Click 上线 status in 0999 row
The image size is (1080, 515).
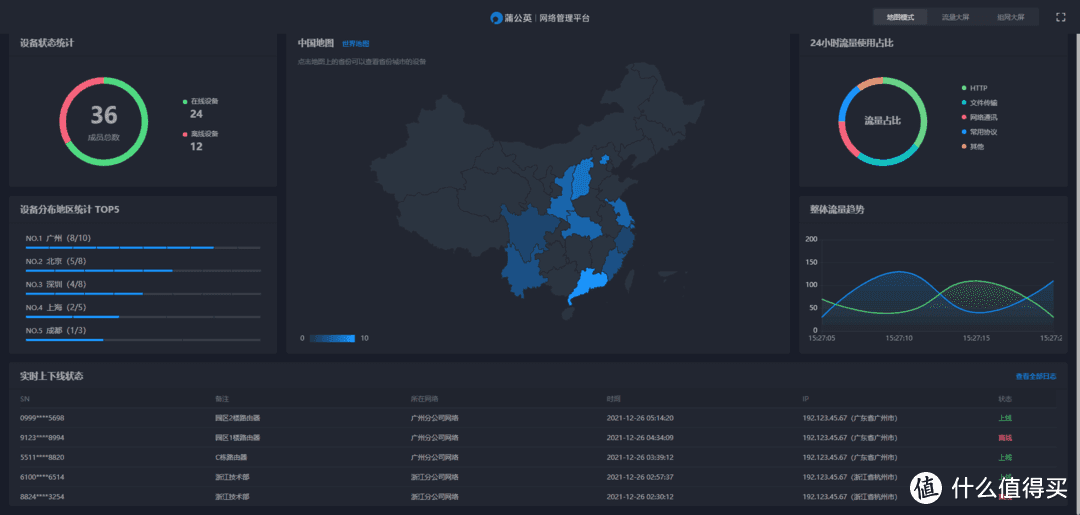[1005, 418]
